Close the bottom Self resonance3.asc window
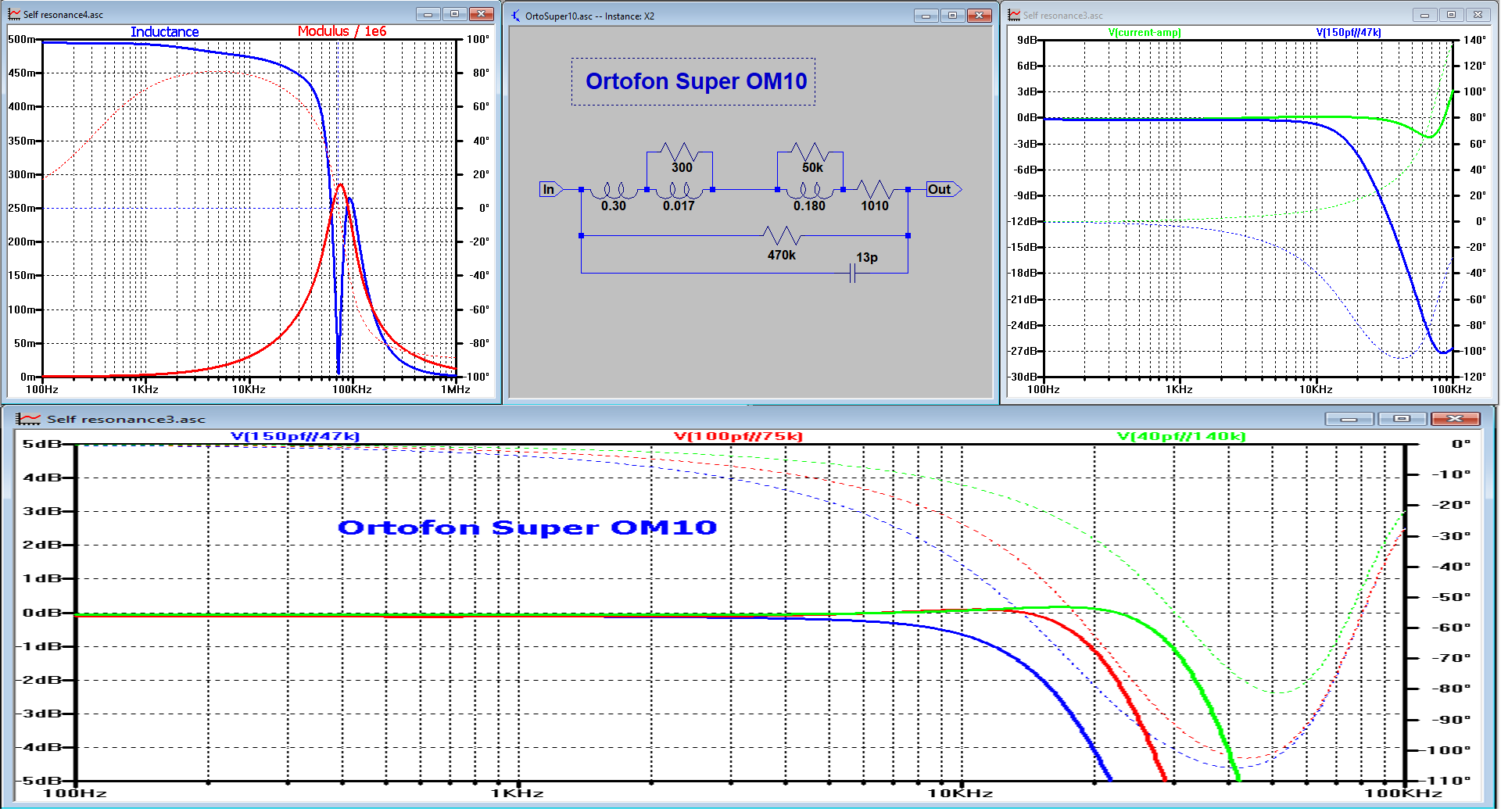The height and width of the screenshot is (812, 1501). tap(1455, 419)
